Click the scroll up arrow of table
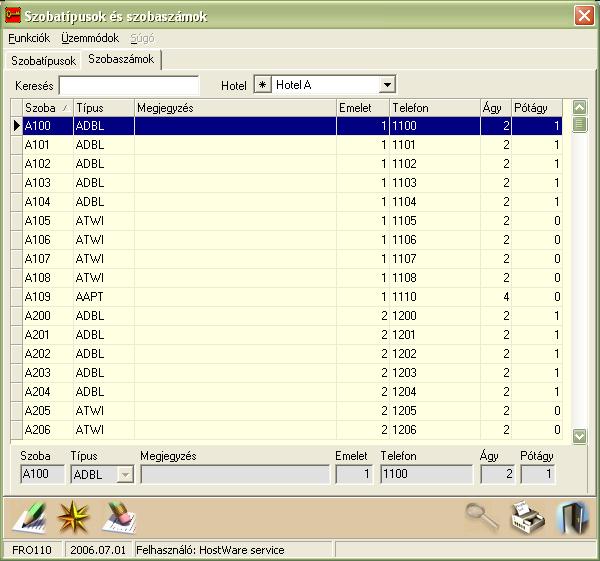The height and width of the screenshot is (561, 600). [579, 107]
